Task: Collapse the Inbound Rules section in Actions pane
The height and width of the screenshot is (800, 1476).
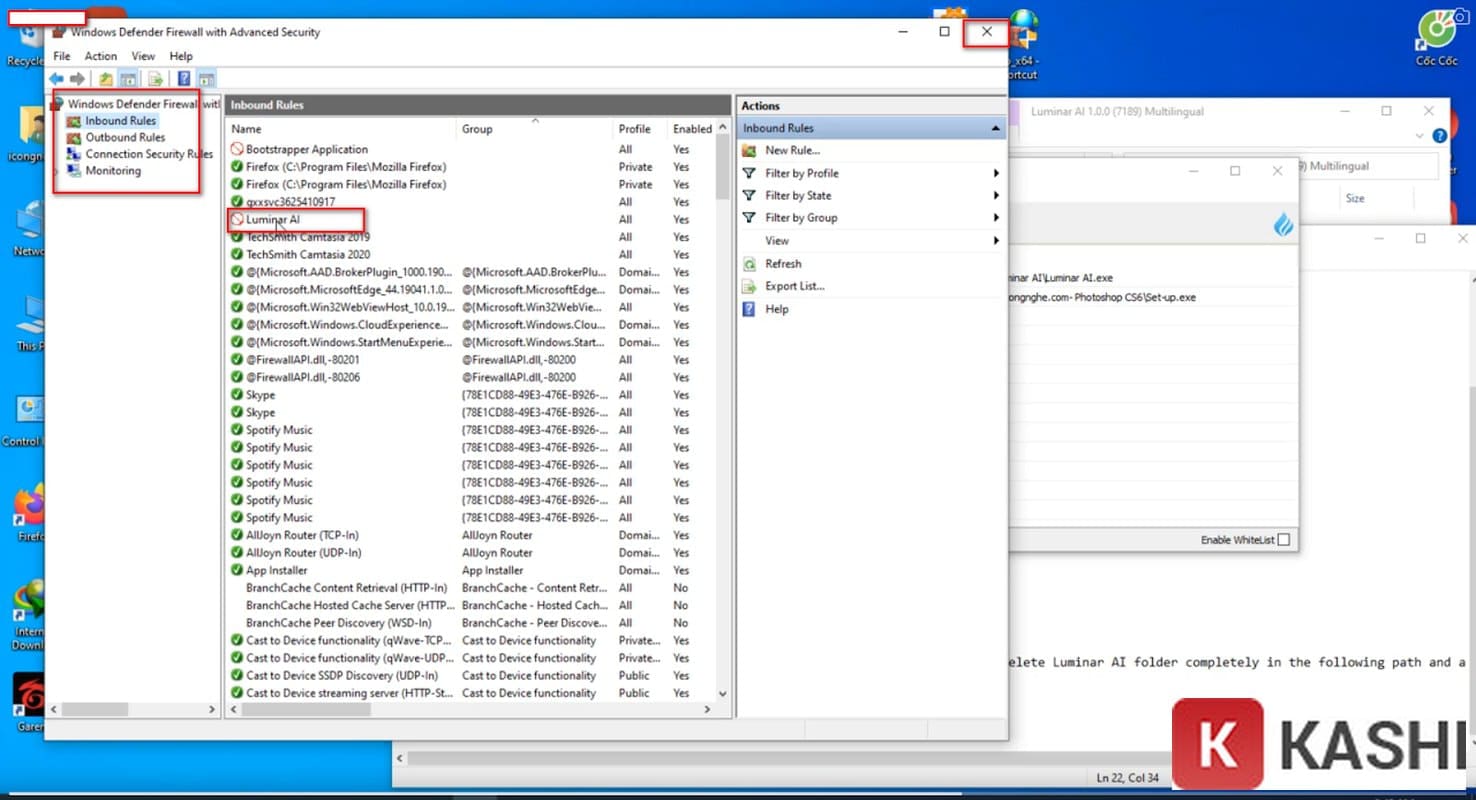Action: (x=995, y=127)
